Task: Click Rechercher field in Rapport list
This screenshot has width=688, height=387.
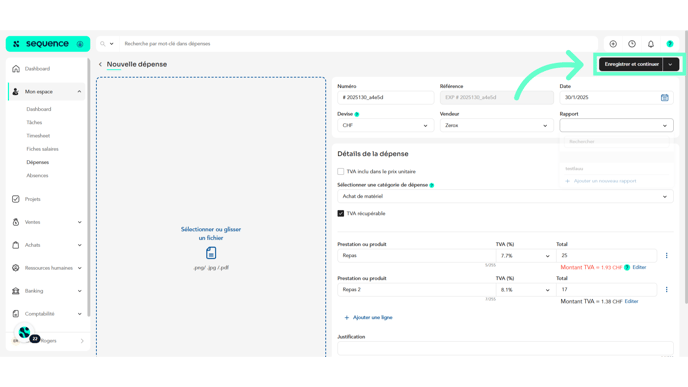Action: coord(616,142)
